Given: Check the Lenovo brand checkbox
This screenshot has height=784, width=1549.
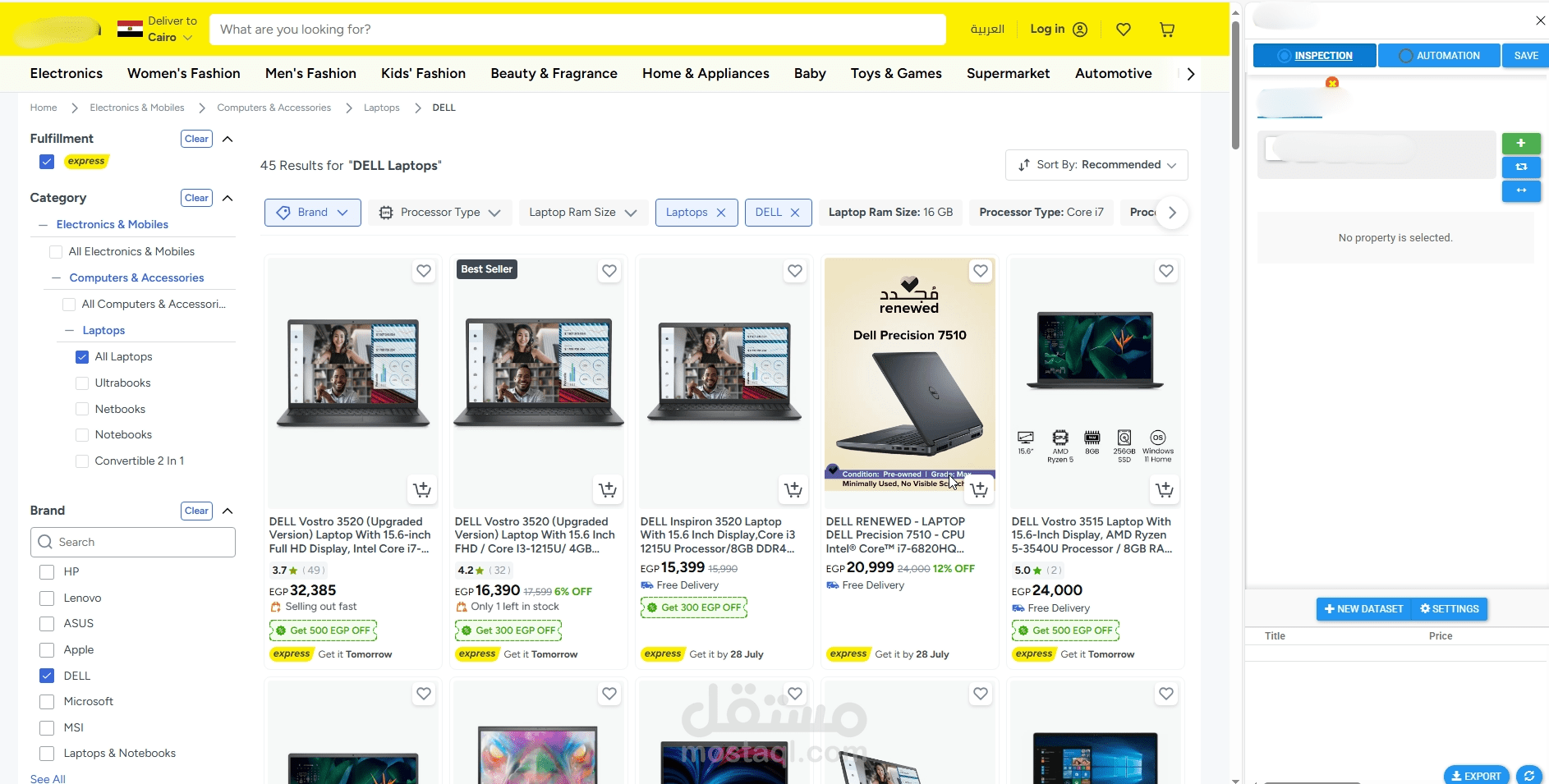Looking at the screenshot, I should pos(47,598).
